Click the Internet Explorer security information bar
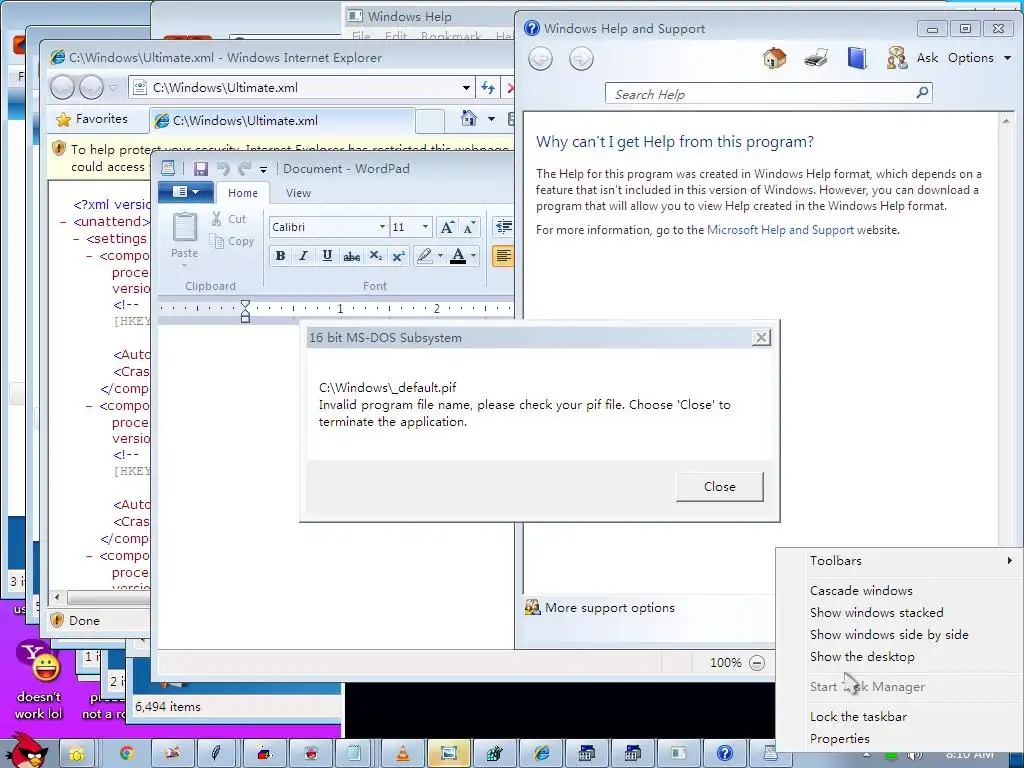1024x768 pixels. [x=280, y=158]
